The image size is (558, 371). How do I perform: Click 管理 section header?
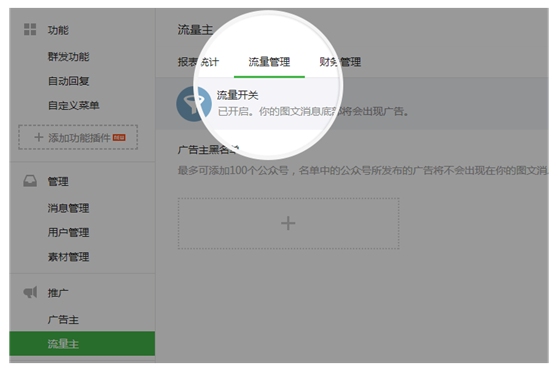click(58, 181)
